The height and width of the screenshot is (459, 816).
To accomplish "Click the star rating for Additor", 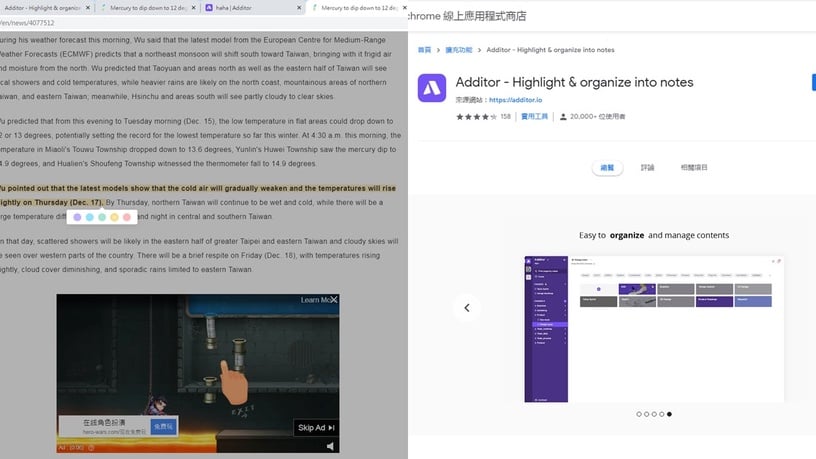I will click(476, 117).
